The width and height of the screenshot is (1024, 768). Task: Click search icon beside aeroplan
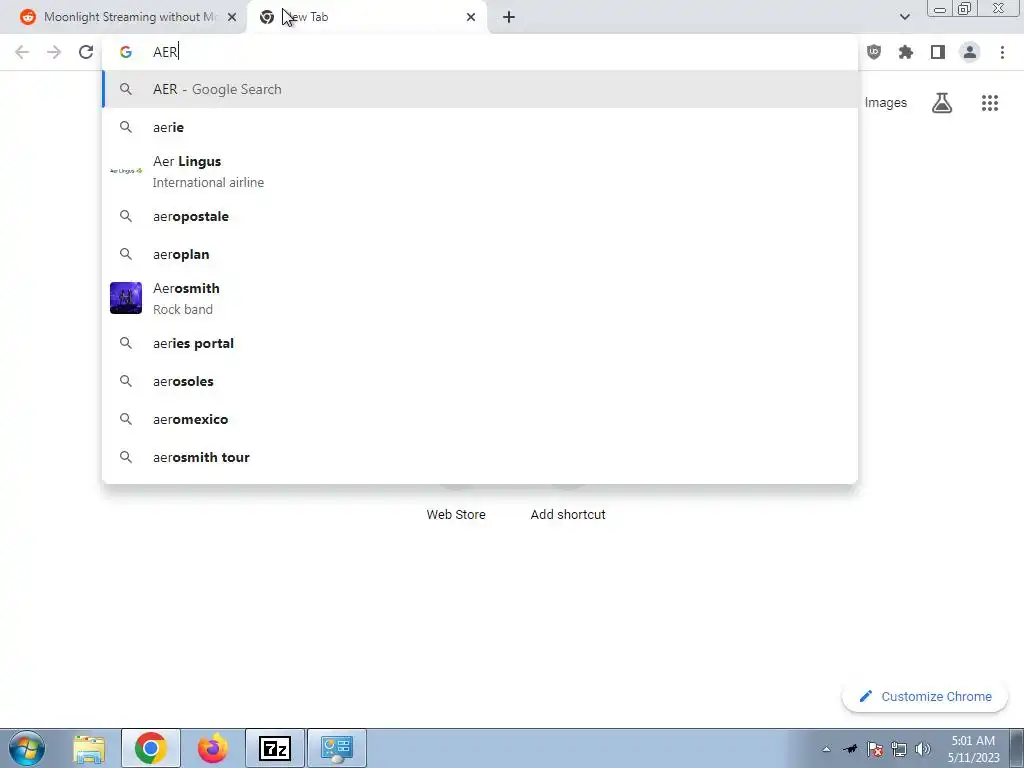126,254
